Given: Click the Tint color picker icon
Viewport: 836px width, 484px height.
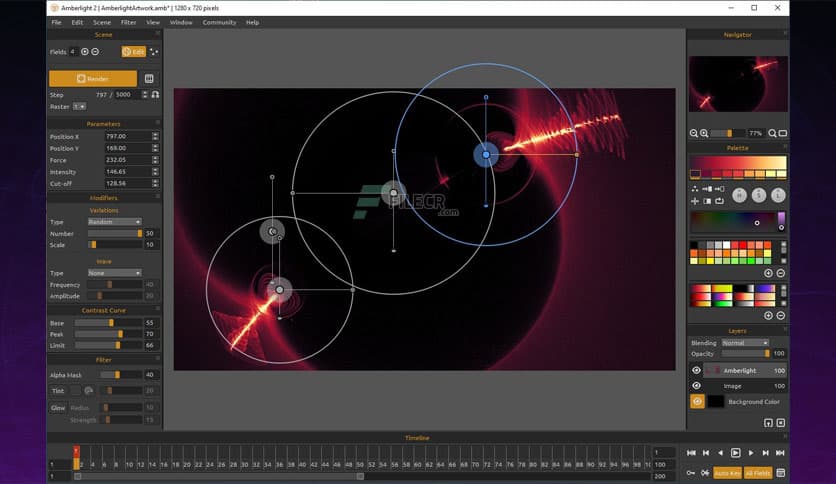Looking at the screenshot, I should point(89,391).
